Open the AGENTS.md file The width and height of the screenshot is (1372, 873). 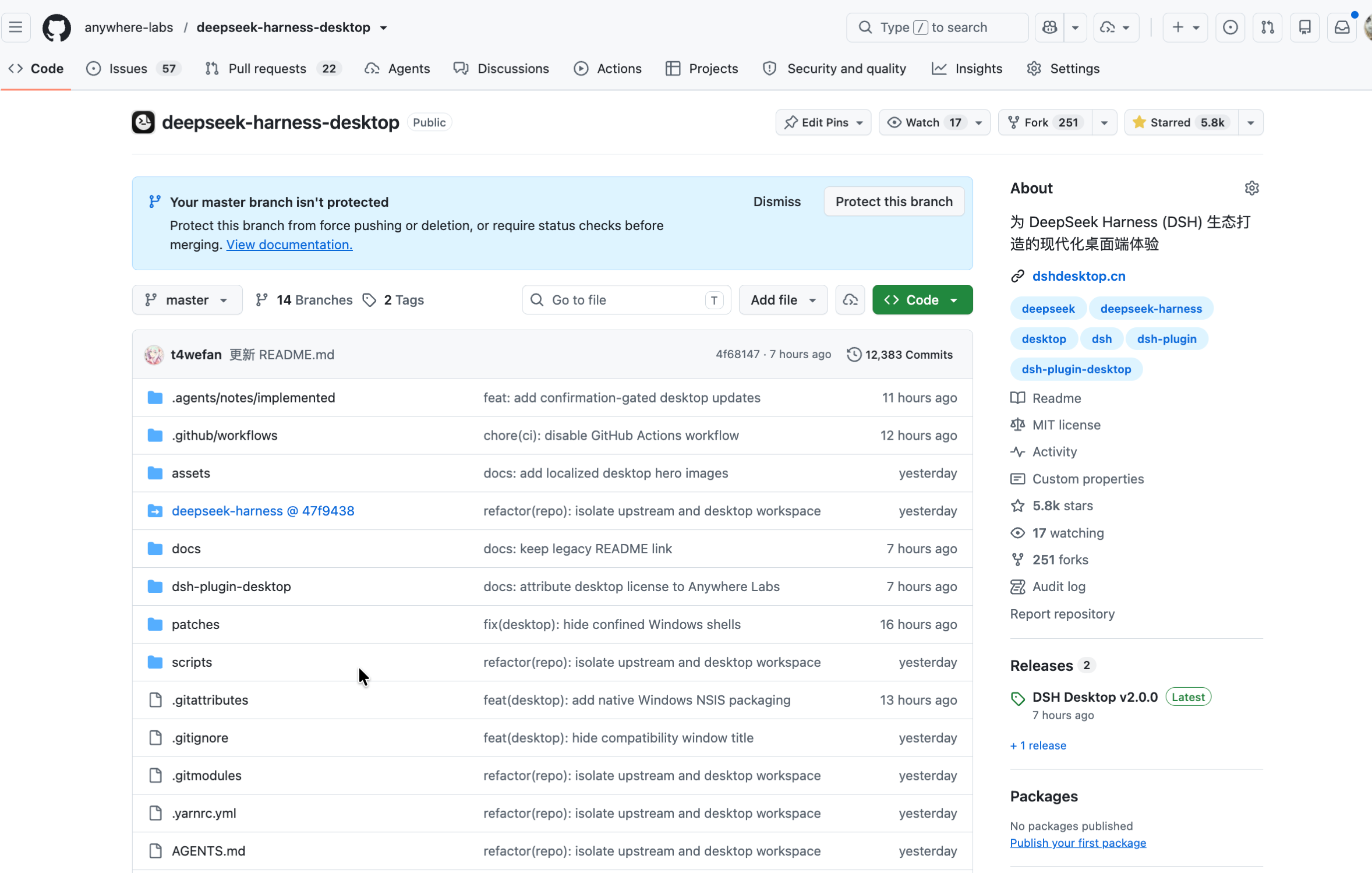tap(208, 851)
